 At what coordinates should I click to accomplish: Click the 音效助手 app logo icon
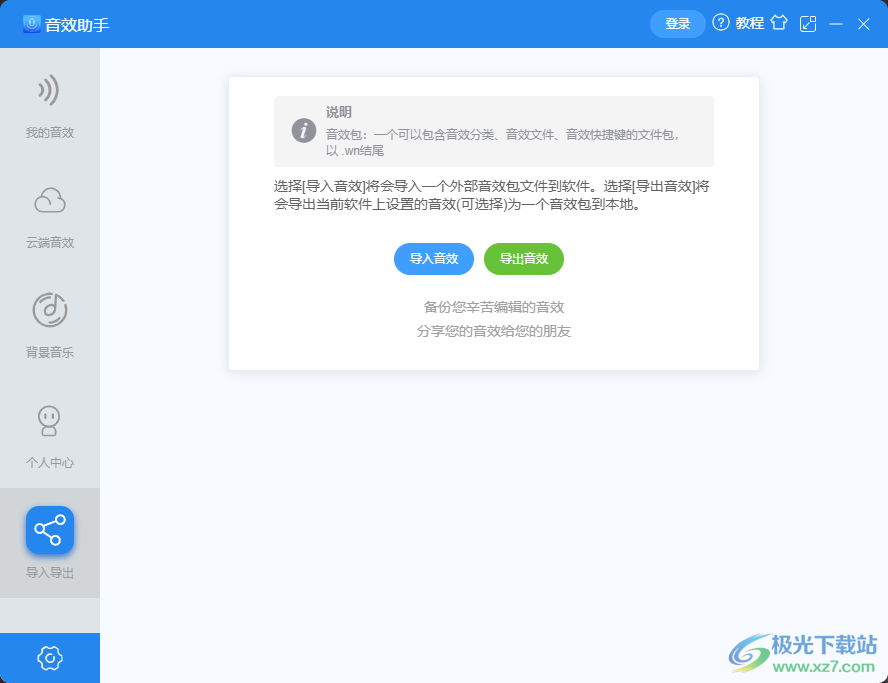coord(33,23)
